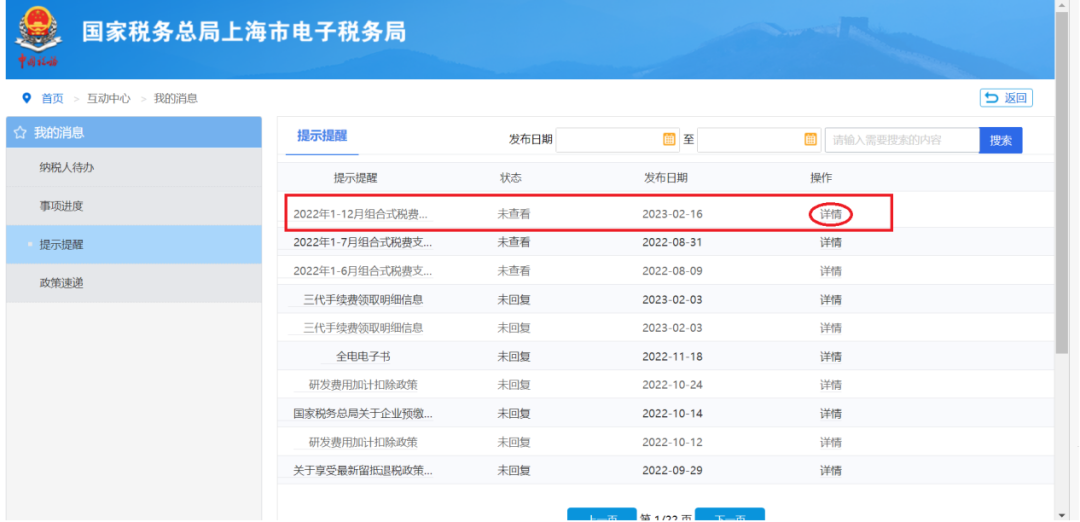Focus the start 发布日期 input field

[x=617, y=140]
